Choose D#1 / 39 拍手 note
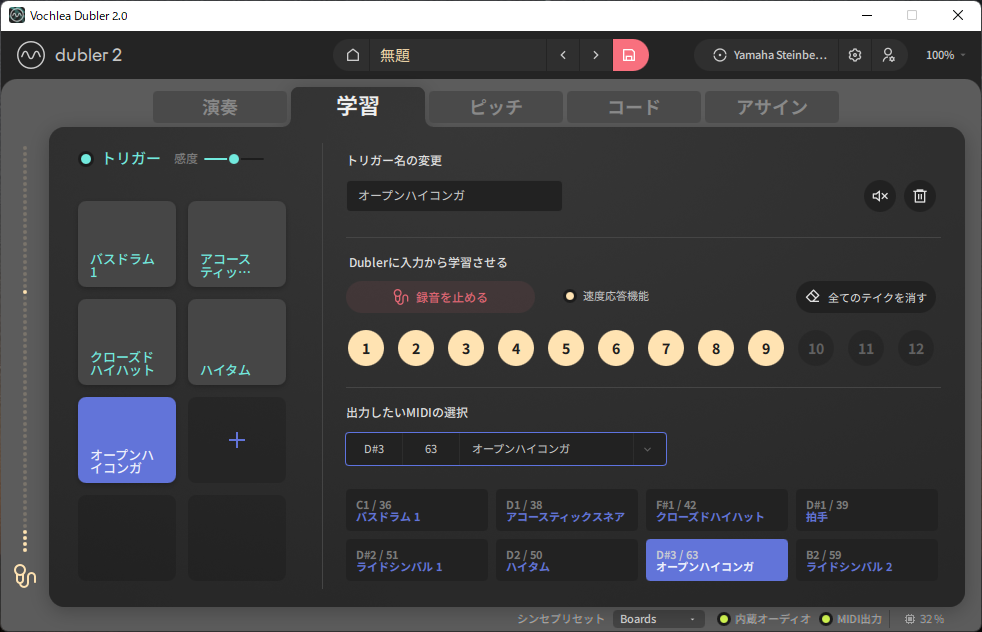 click(x=867, y=510)
